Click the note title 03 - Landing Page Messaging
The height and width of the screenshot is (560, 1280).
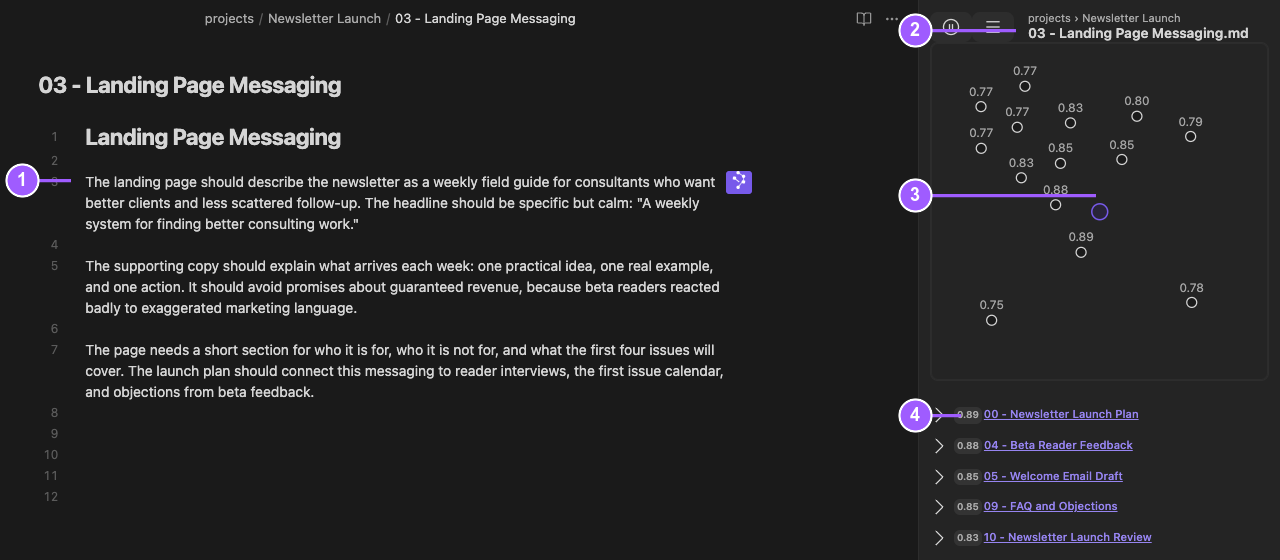pyautogui.click(x=190, y=86)
